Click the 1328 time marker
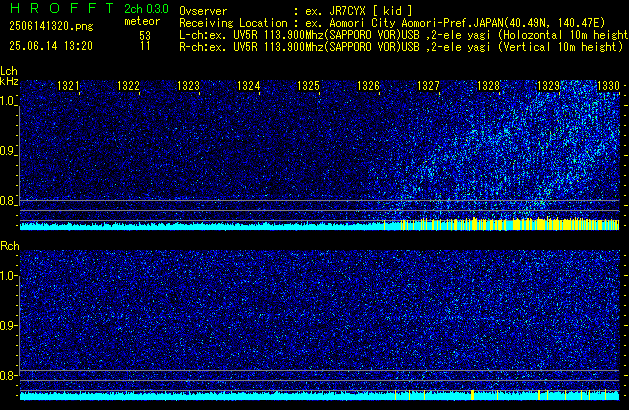The width and height of the screenshot is (629, 410). [x=488, y=86]
